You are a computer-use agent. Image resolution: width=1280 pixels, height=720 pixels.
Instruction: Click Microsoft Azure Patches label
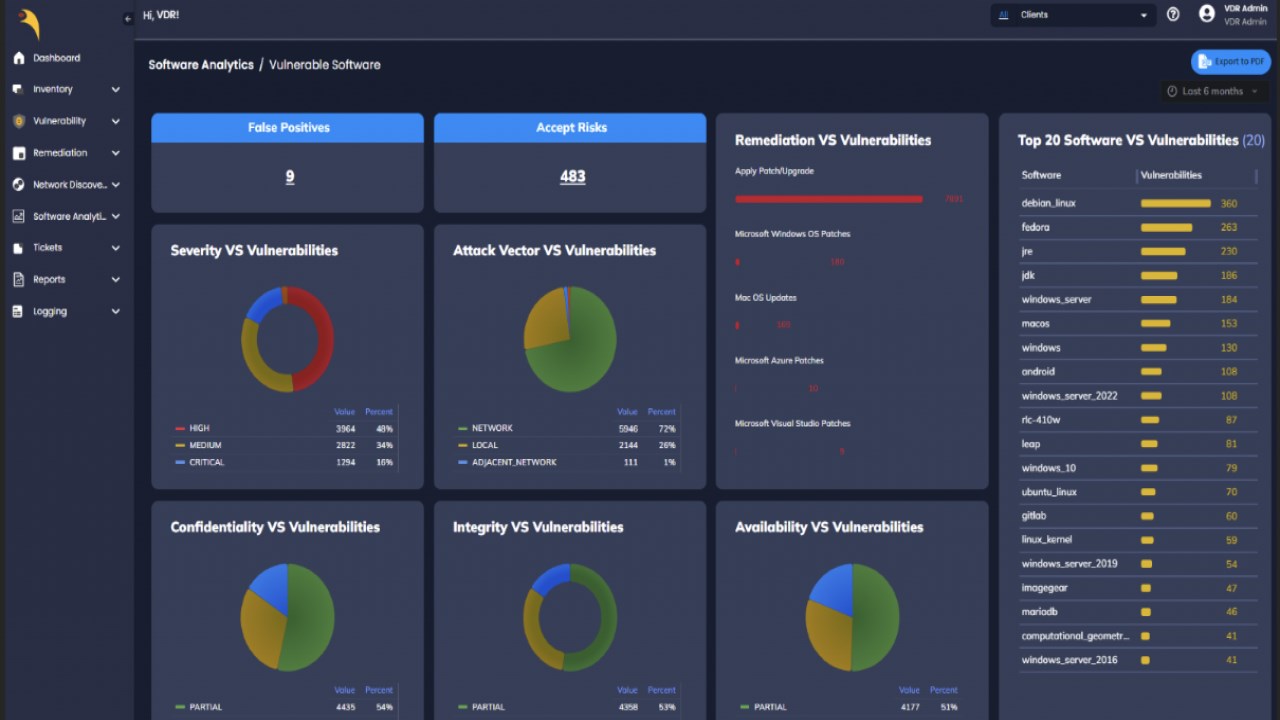pyautogui.click(x=779, y=361)
